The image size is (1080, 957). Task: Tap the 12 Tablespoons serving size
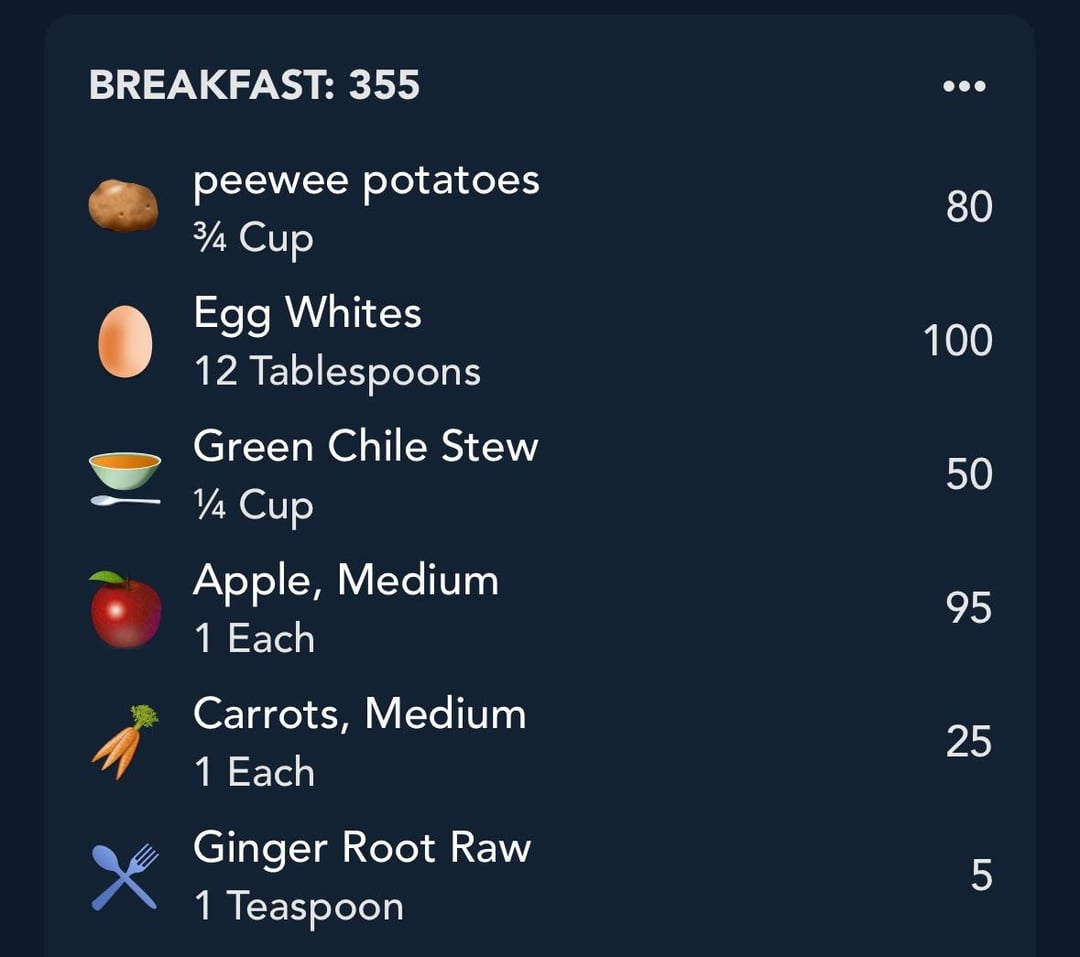(338, 372)
